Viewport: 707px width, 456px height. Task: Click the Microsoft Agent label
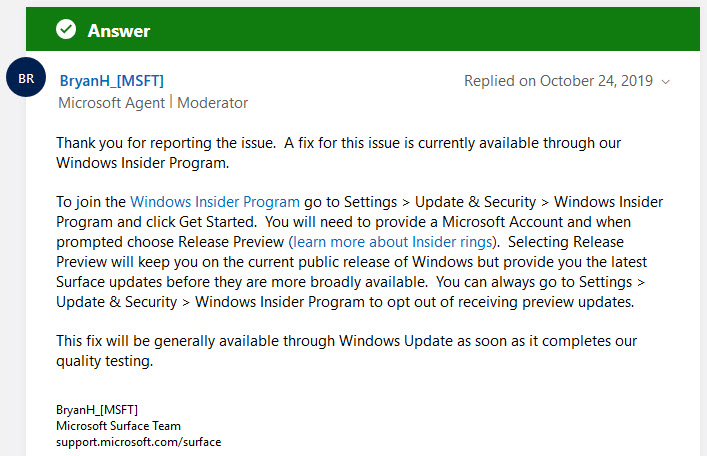click(x=111, y=102)
